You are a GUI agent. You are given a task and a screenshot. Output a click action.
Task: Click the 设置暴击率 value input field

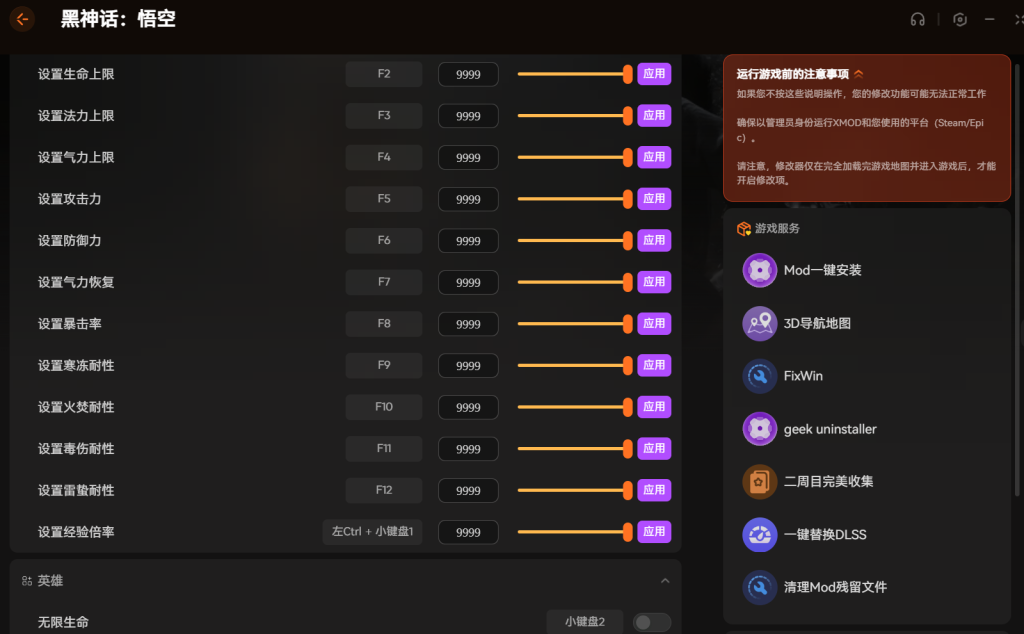click(x=468, y=324)
